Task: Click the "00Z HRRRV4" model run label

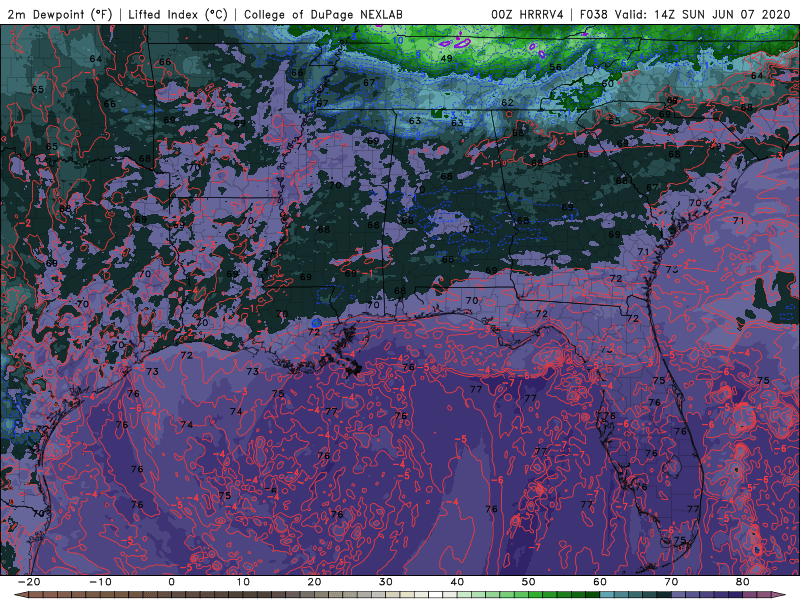Action: 527,14
